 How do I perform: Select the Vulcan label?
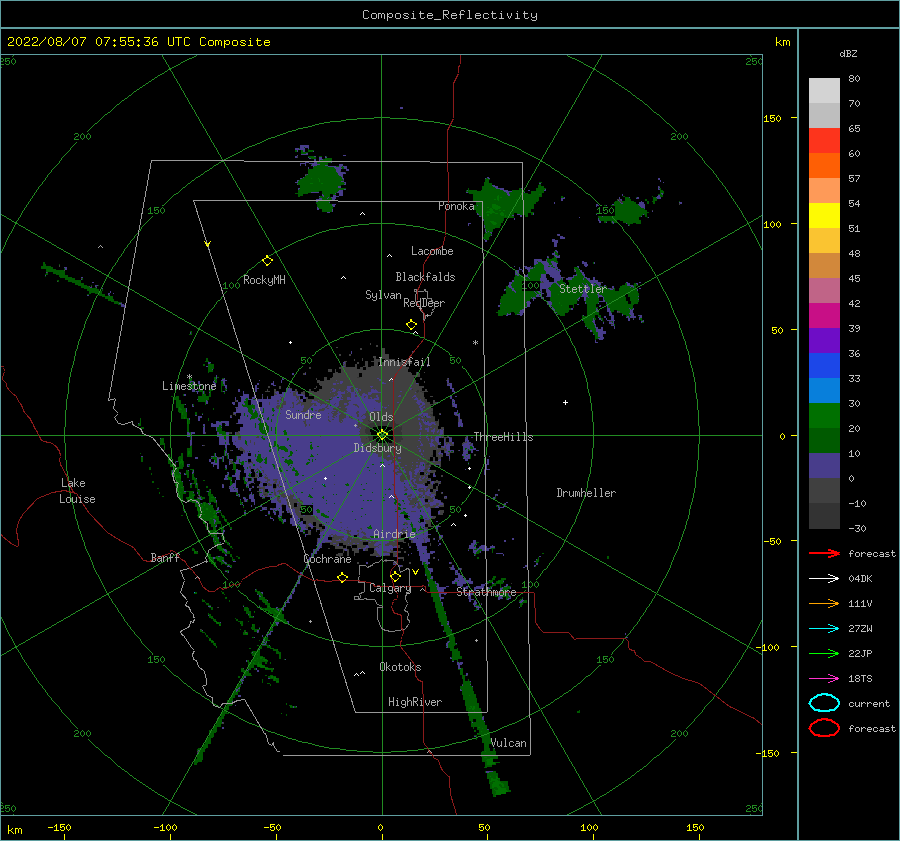point(509,743)
